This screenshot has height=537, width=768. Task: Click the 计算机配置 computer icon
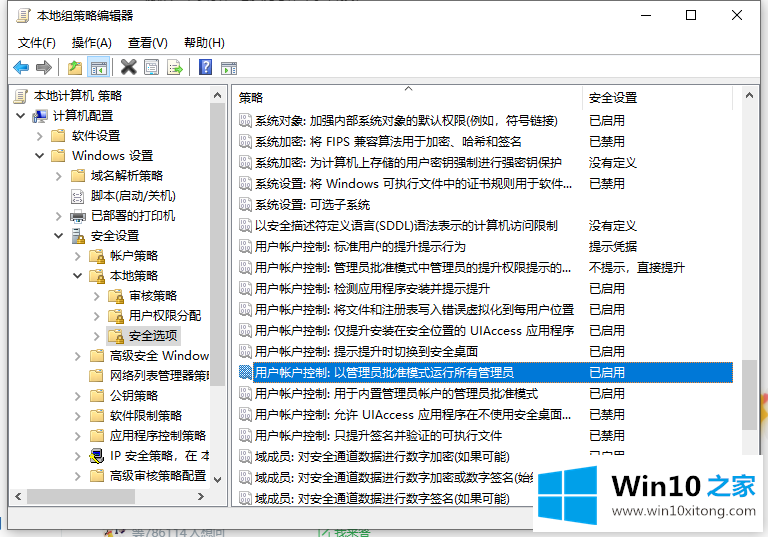40,116
